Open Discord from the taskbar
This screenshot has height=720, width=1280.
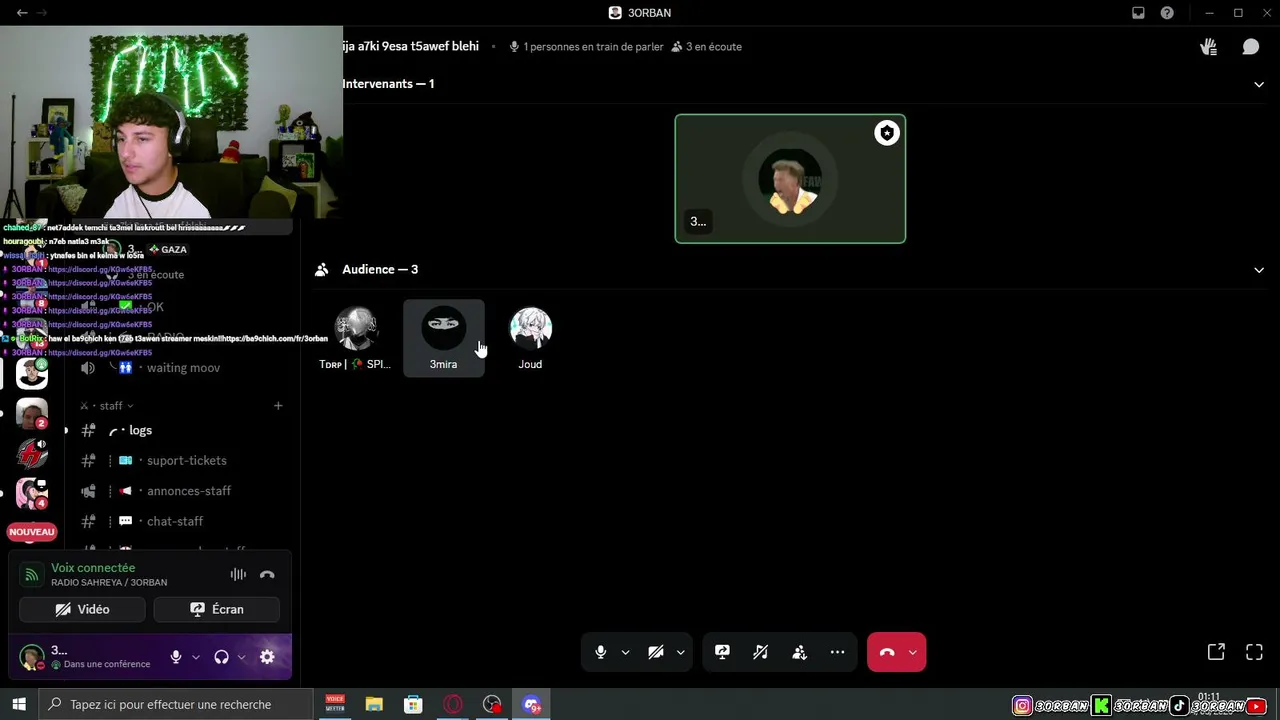pyautogui.click(x=531, y=705)
